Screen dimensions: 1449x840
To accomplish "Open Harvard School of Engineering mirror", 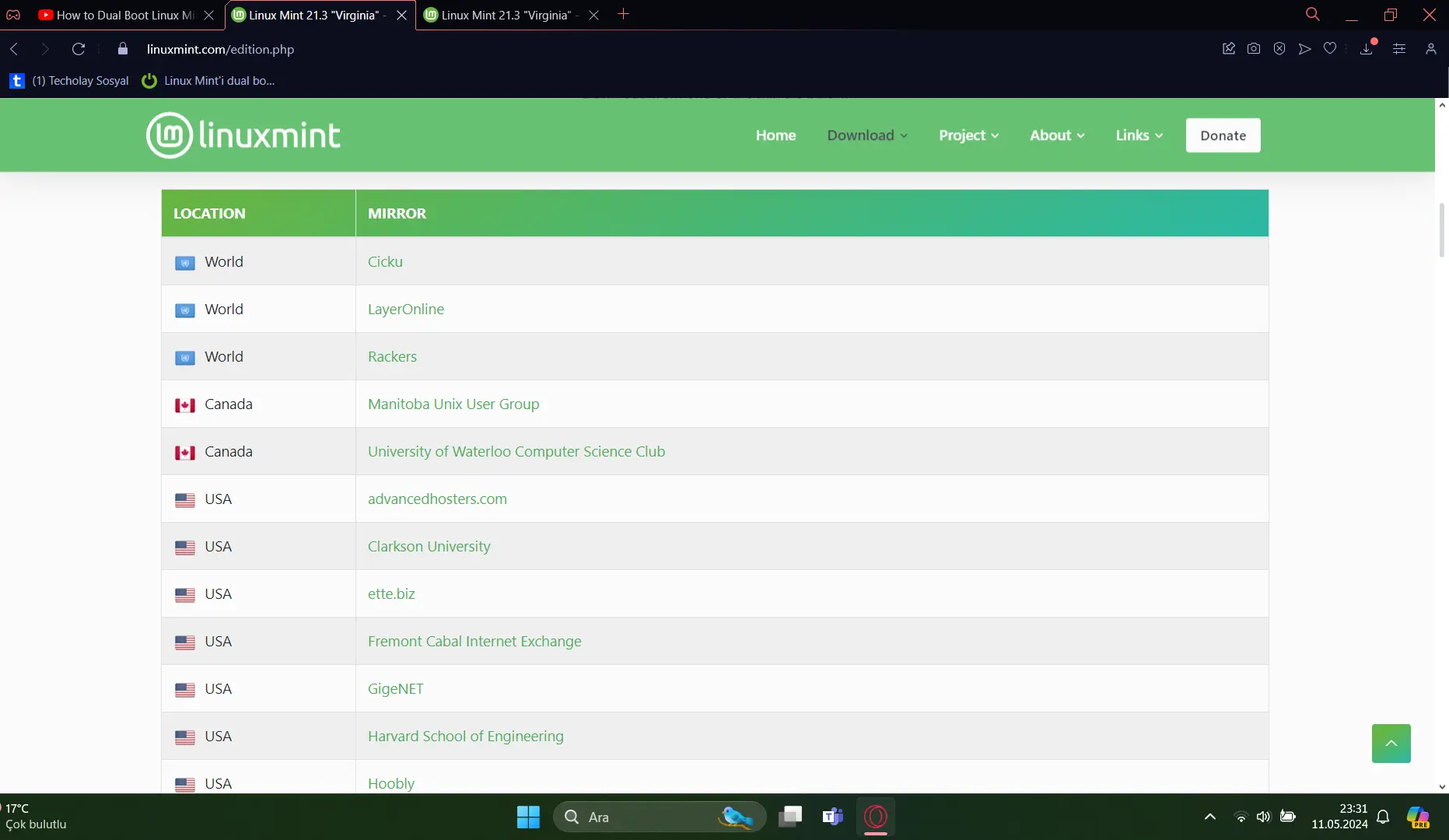I will [466, 736].
